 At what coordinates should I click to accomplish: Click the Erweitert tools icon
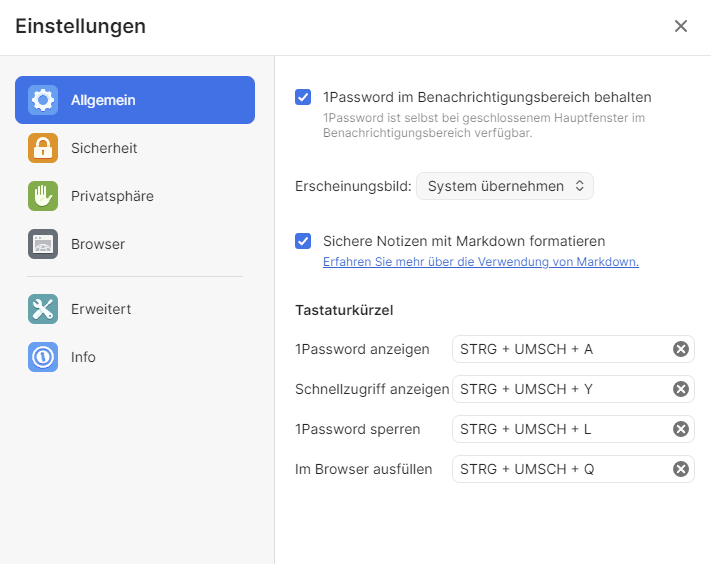pyautogui.click(x=43, y=309)
